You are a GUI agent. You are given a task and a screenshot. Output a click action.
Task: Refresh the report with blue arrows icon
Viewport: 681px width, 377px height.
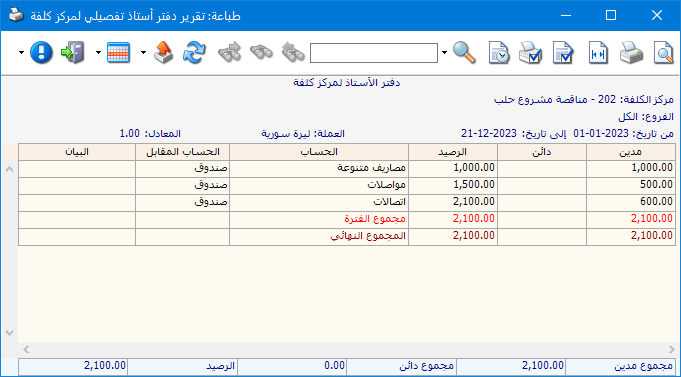[194, 53]
